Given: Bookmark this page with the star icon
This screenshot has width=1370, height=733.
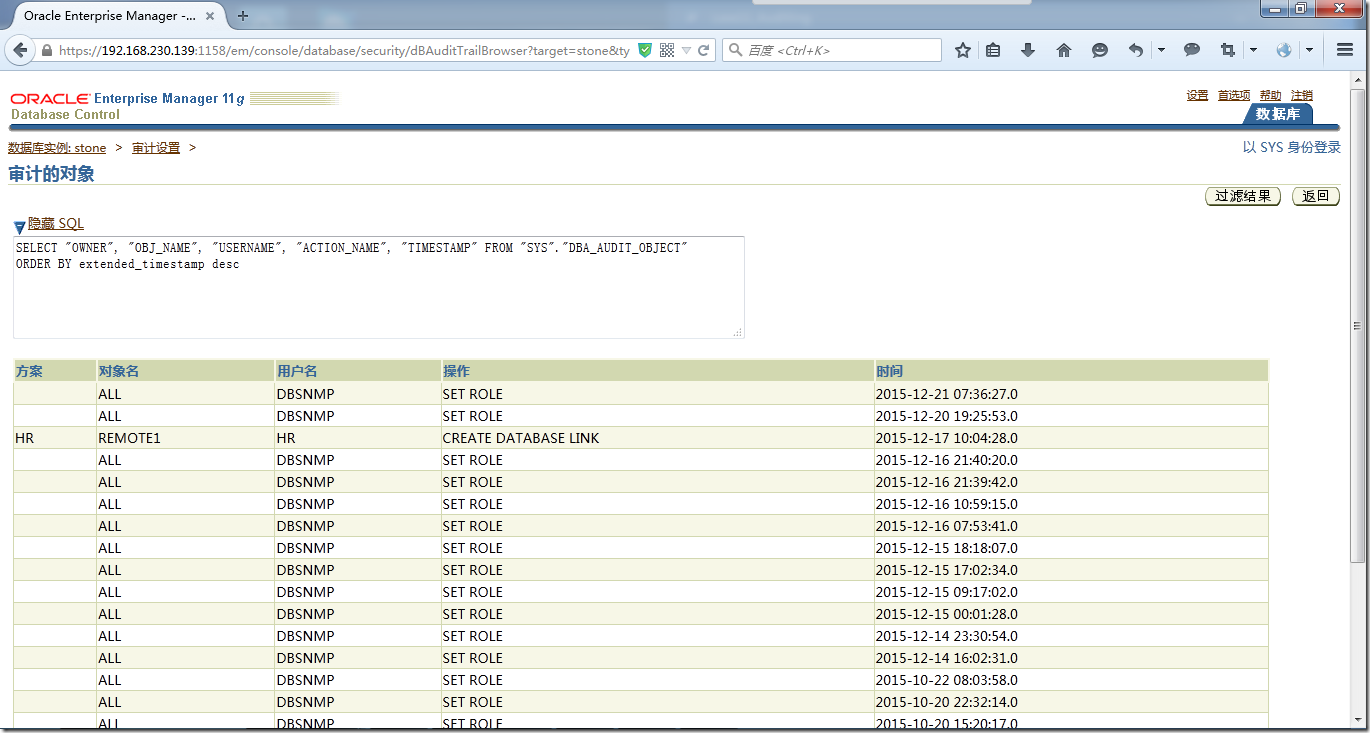Looking at the screenshot, I should [x=962, y=50].
